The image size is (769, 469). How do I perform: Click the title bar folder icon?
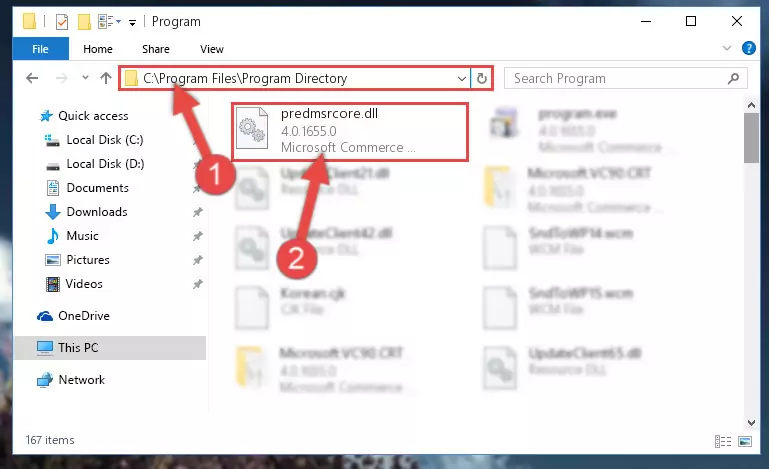[29, 21]
